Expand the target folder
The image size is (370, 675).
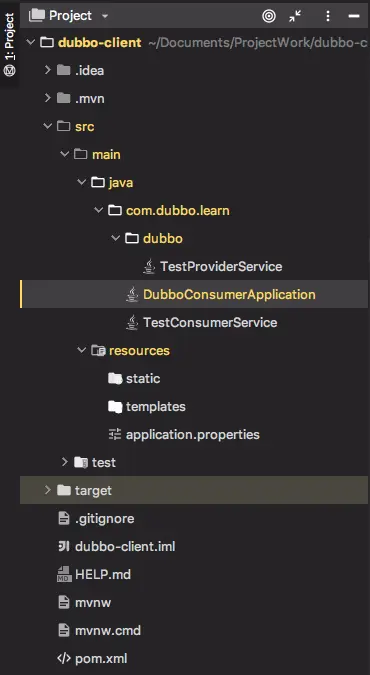47,490
